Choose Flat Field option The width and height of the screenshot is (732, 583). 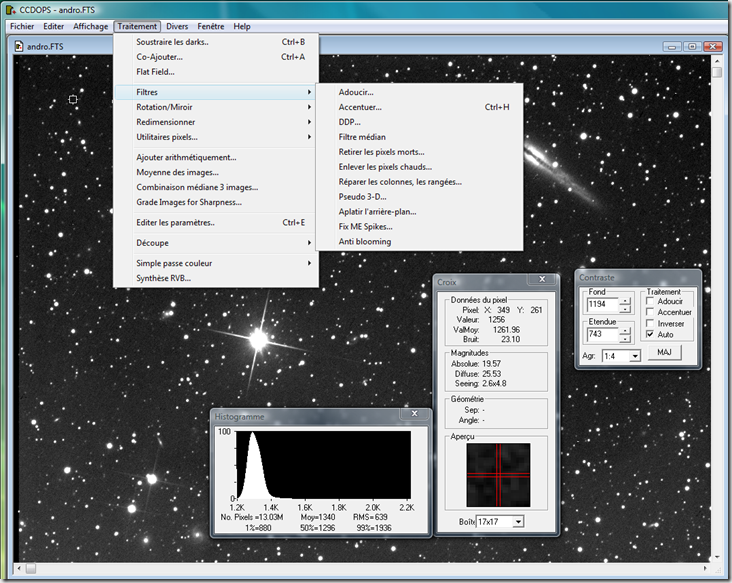click(x=217, y=72)
